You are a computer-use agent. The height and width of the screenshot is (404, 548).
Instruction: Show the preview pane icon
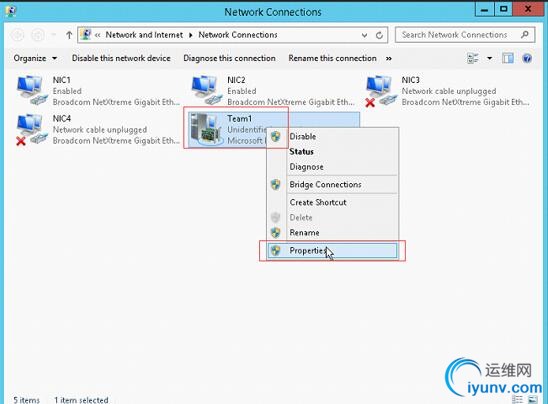click(x=508, y=58)
